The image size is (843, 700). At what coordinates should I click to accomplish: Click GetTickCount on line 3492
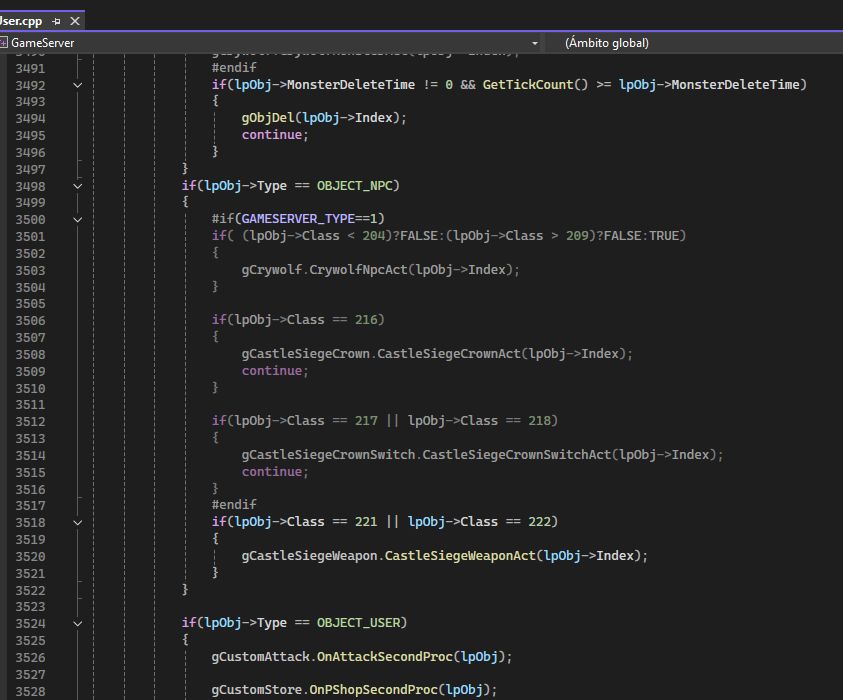click(528, 84)
